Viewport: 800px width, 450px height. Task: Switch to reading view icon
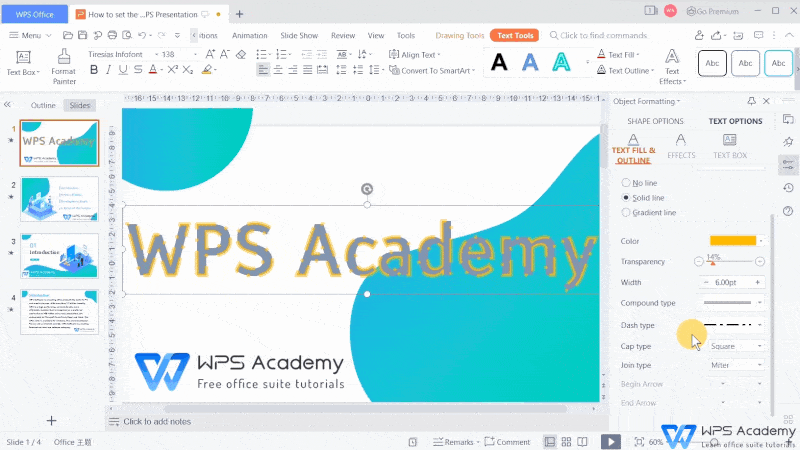[582, 442]
